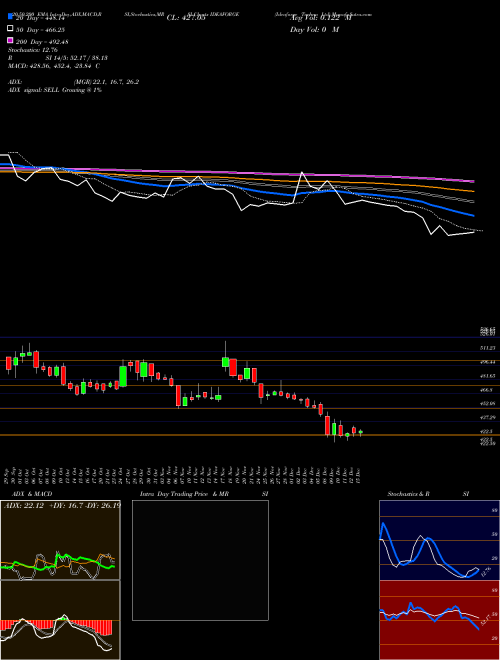Screen dimensions: 500x660
Task: Click the blue 20 Day EMA legend swatch
Action: (11, 16)
